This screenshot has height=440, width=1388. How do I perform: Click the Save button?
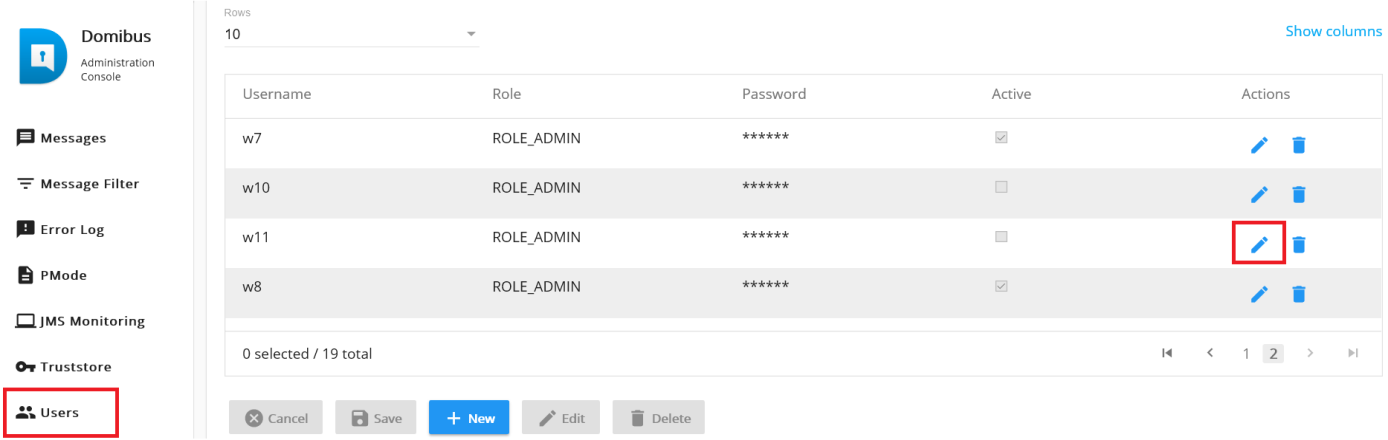(375, 418)
